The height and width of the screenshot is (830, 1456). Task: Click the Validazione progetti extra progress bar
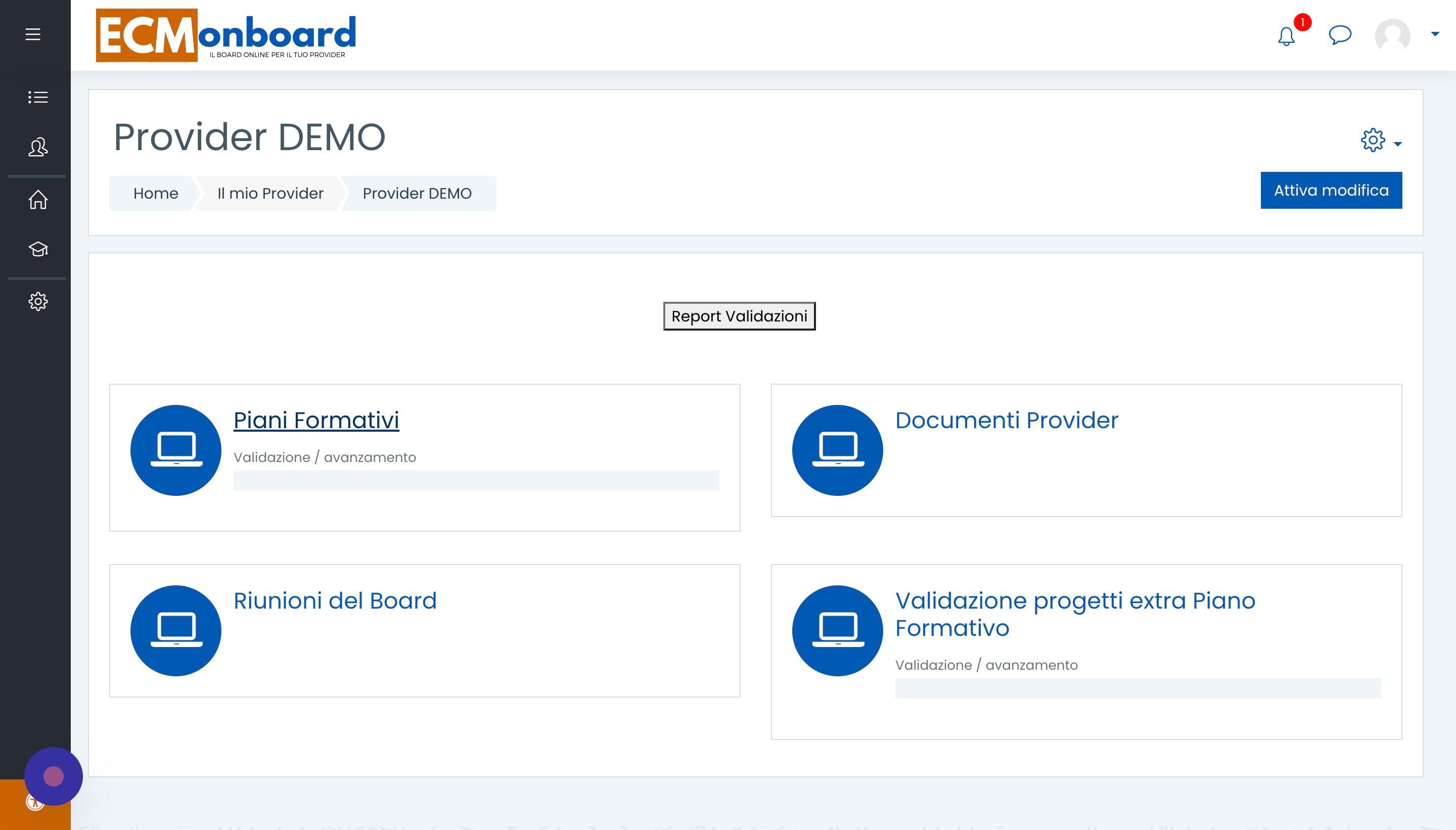click(1138, 688)
